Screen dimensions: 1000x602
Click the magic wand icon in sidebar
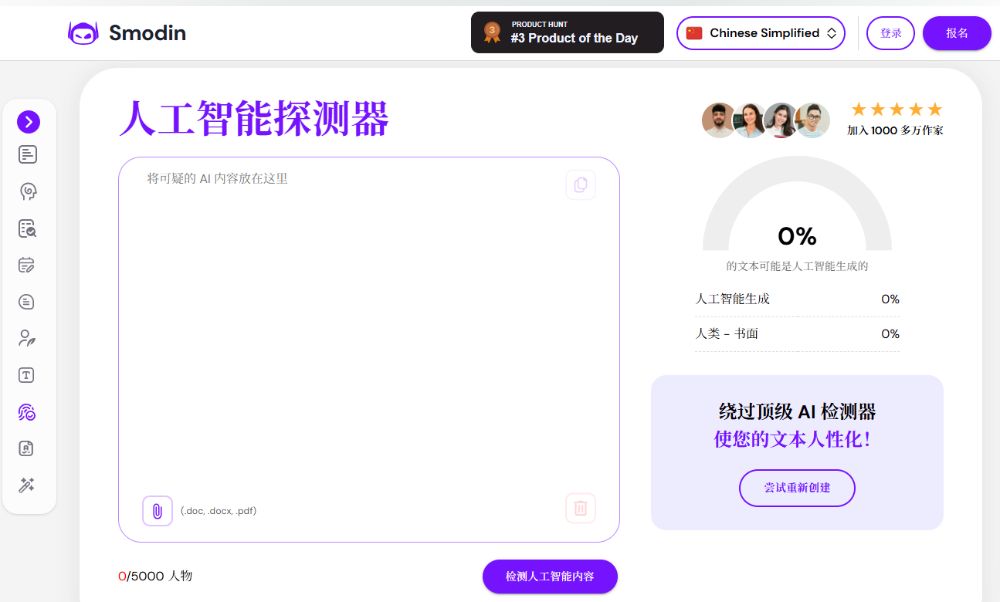click(x=28, y=485)
